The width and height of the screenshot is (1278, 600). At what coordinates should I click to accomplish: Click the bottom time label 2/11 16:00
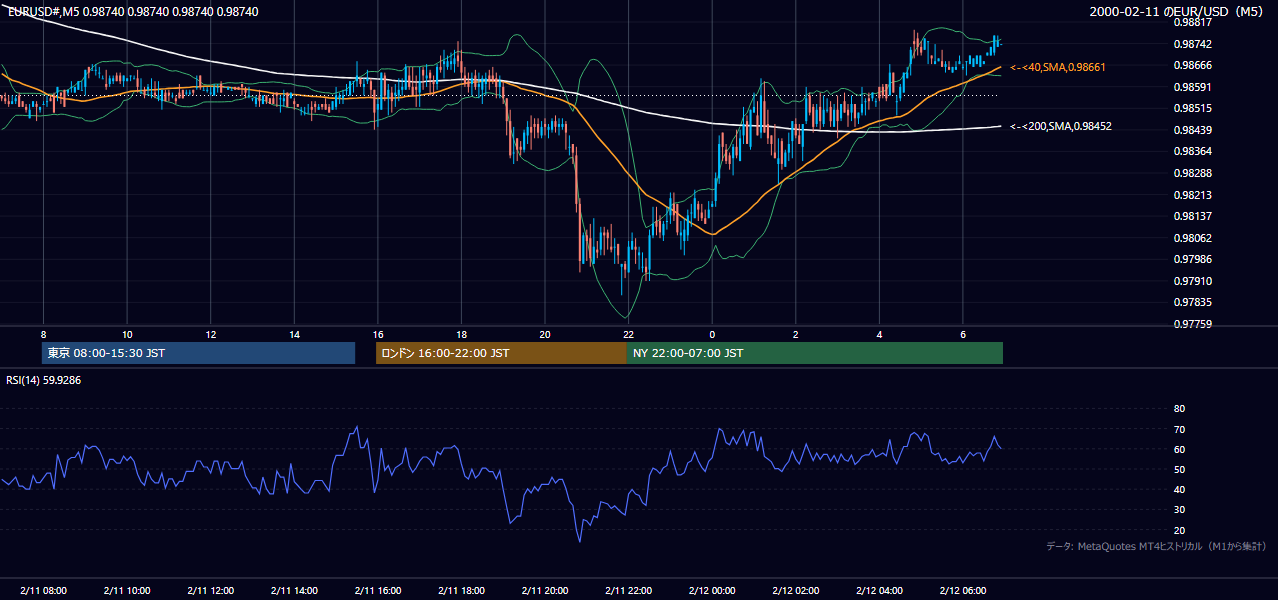point(378,590)
